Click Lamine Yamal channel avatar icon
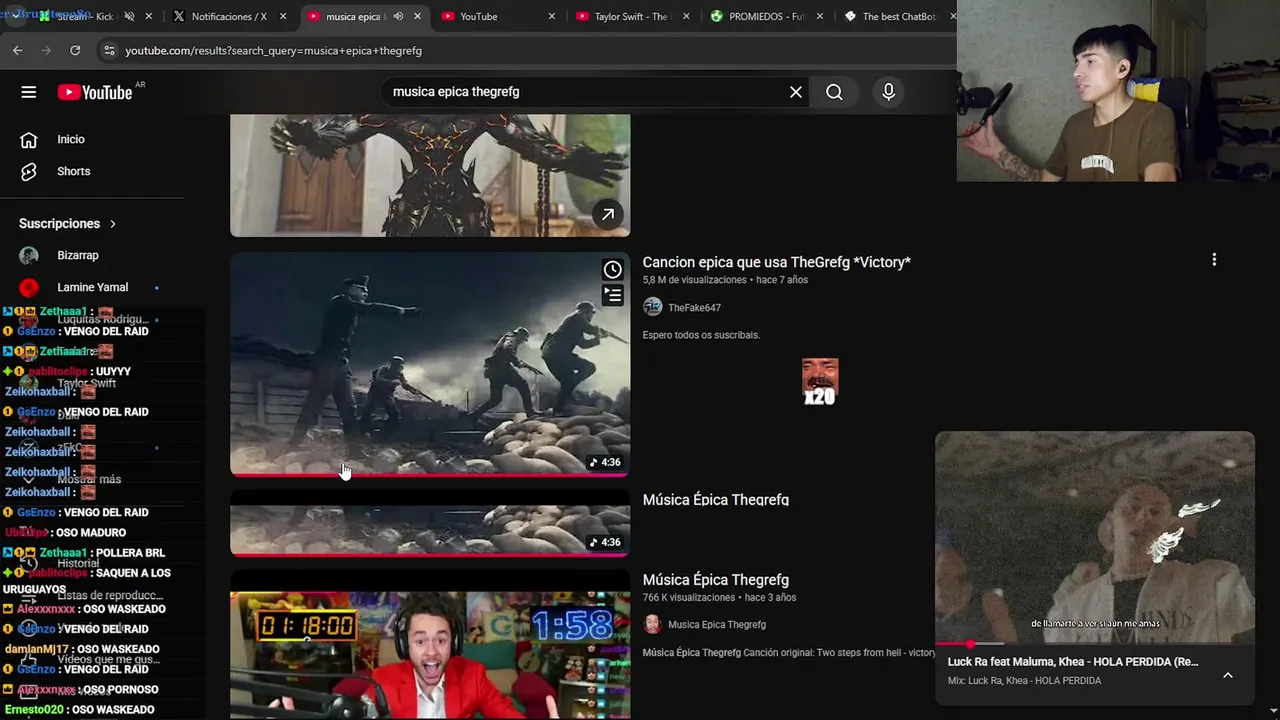Image resolution: width=1280 pixels, height=720 pixels. click(29, 287)
